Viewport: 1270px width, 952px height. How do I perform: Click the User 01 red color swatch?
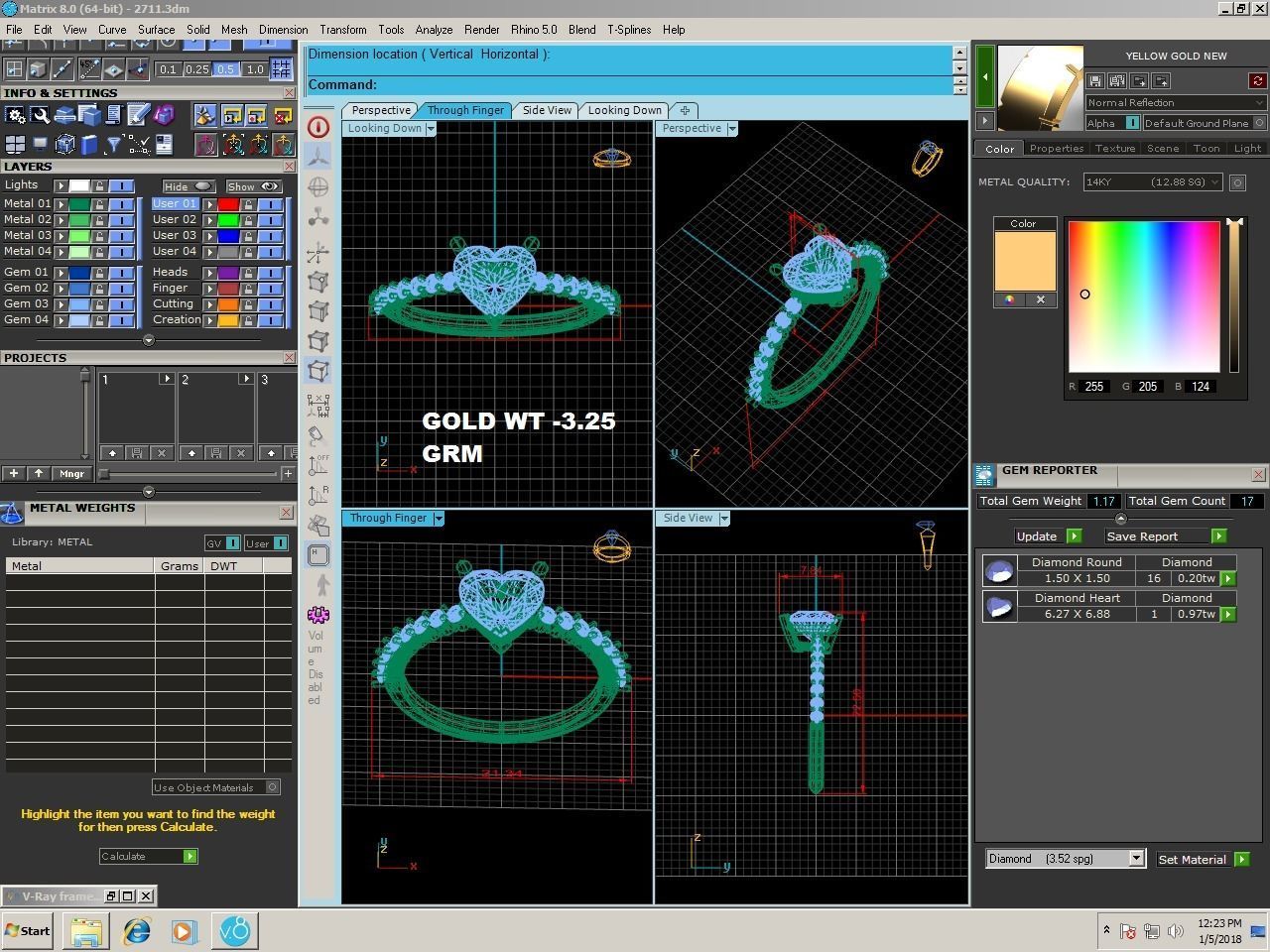(x=227, y=203)
